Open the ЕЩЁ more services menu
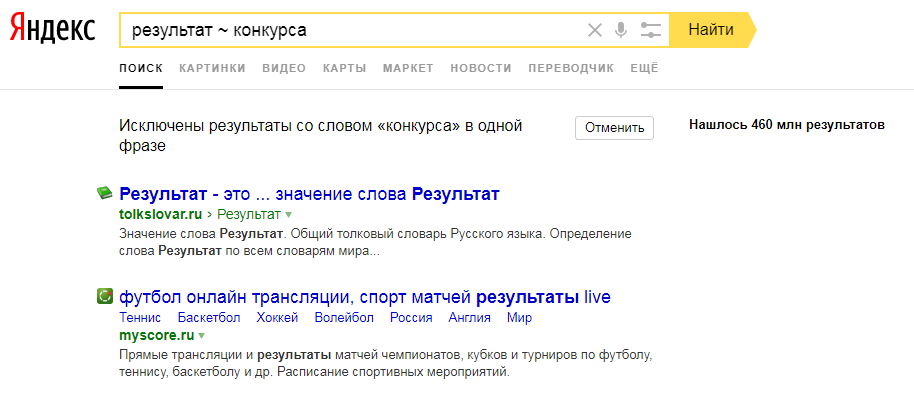The height and width of the screenshot is (401, 914). click(644, 68)
